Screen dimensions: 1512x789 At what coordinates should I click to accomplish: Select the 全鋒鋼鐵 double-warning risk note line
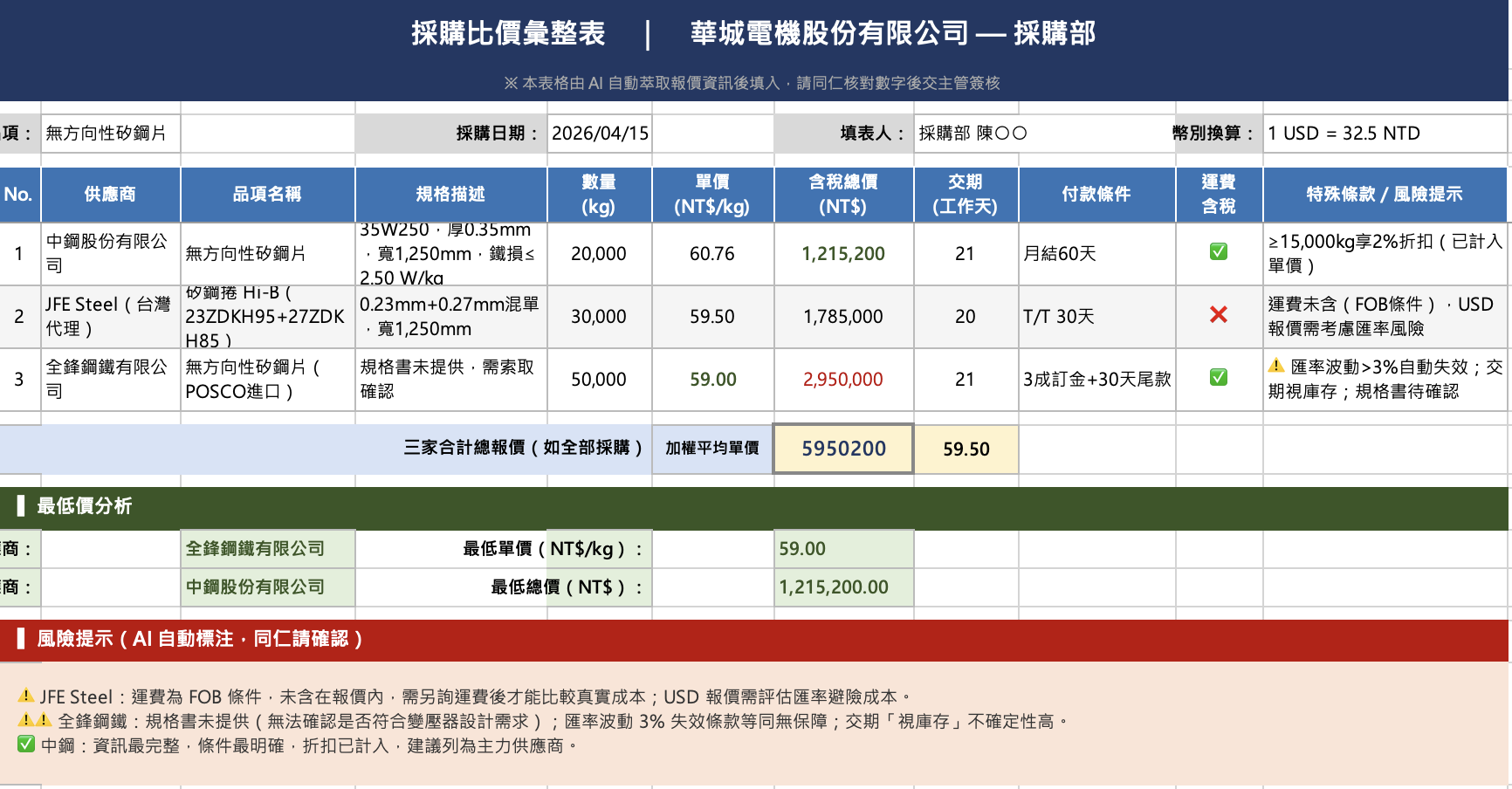click(543, 722)
